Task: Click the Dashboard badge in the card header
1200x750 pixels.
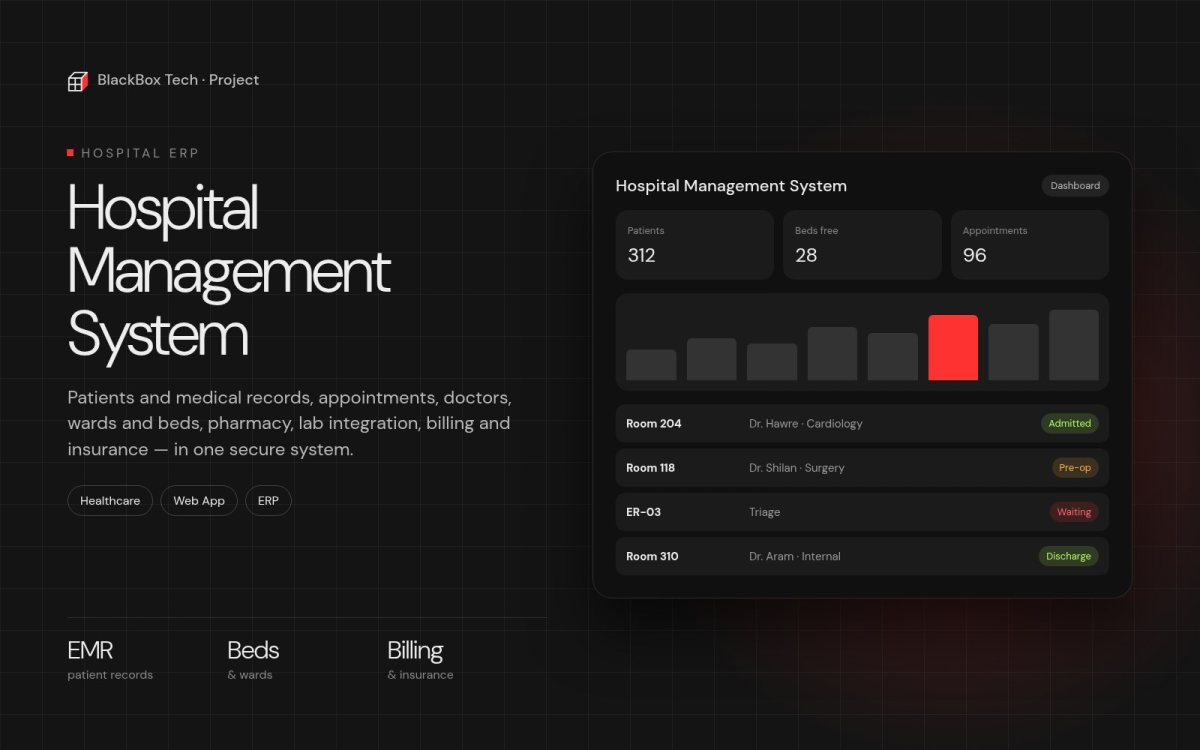Action: [1075, 186]
